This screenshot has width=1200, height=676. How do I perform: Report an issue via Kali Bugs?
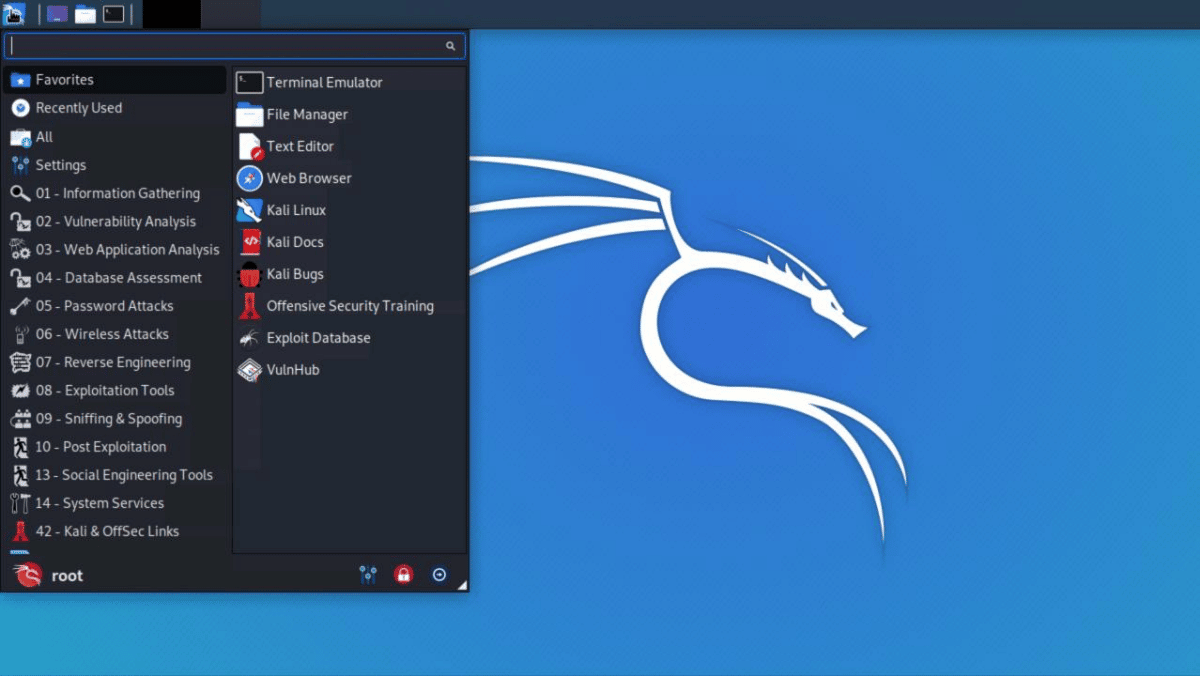(293, 274)
